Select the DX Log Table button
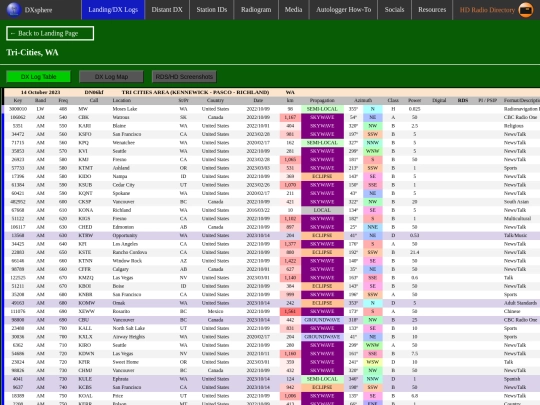540x405 pixels. pos(38,76)
